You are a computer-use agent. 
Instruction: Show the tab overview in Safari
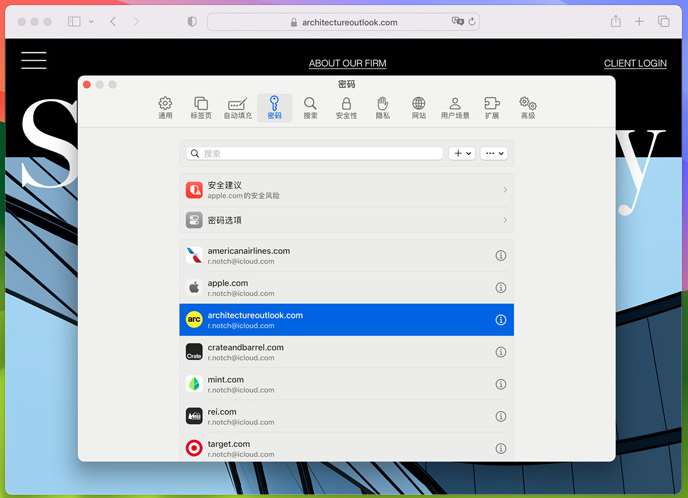[x=663, y=21]
